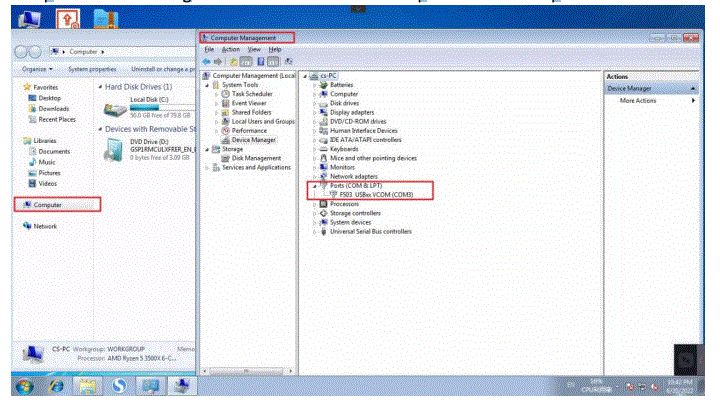Click the Computer device category icon
This screenshot has height=414, width=720.
pos(323,94)
